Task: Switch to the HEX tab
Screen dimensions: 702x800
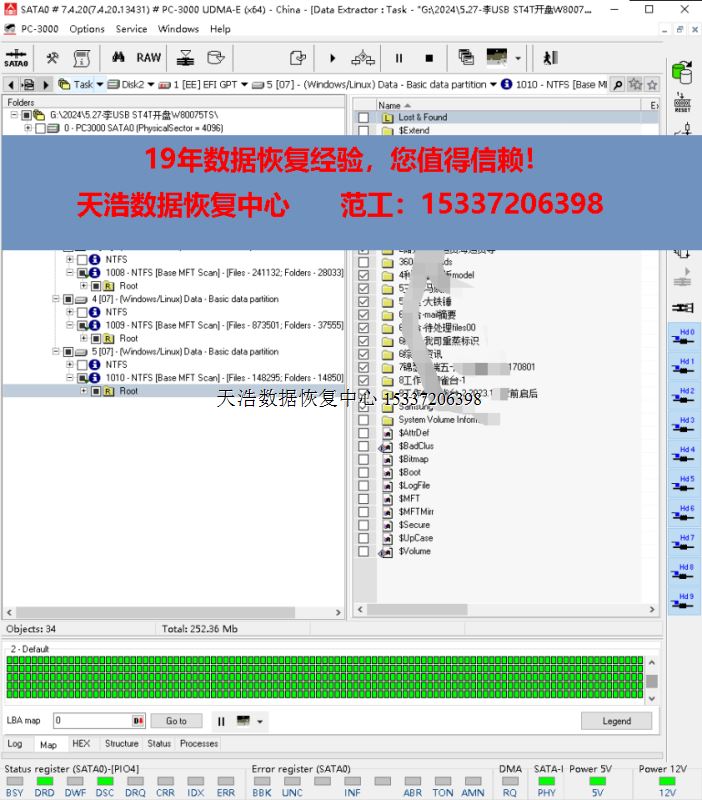Action: tap(81, 744)
